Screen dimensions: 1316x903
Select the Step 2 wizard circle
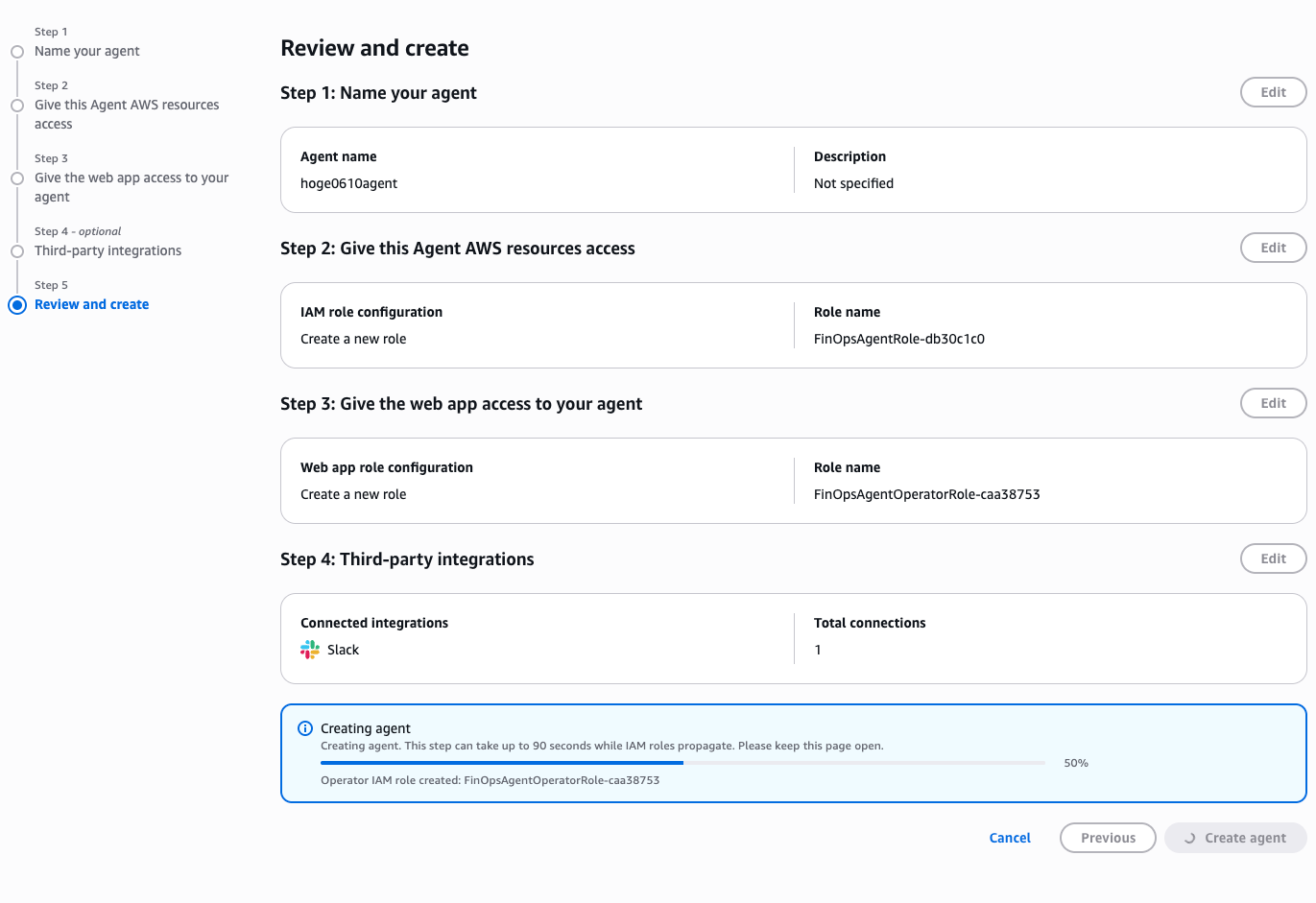[x=17, y=106]
